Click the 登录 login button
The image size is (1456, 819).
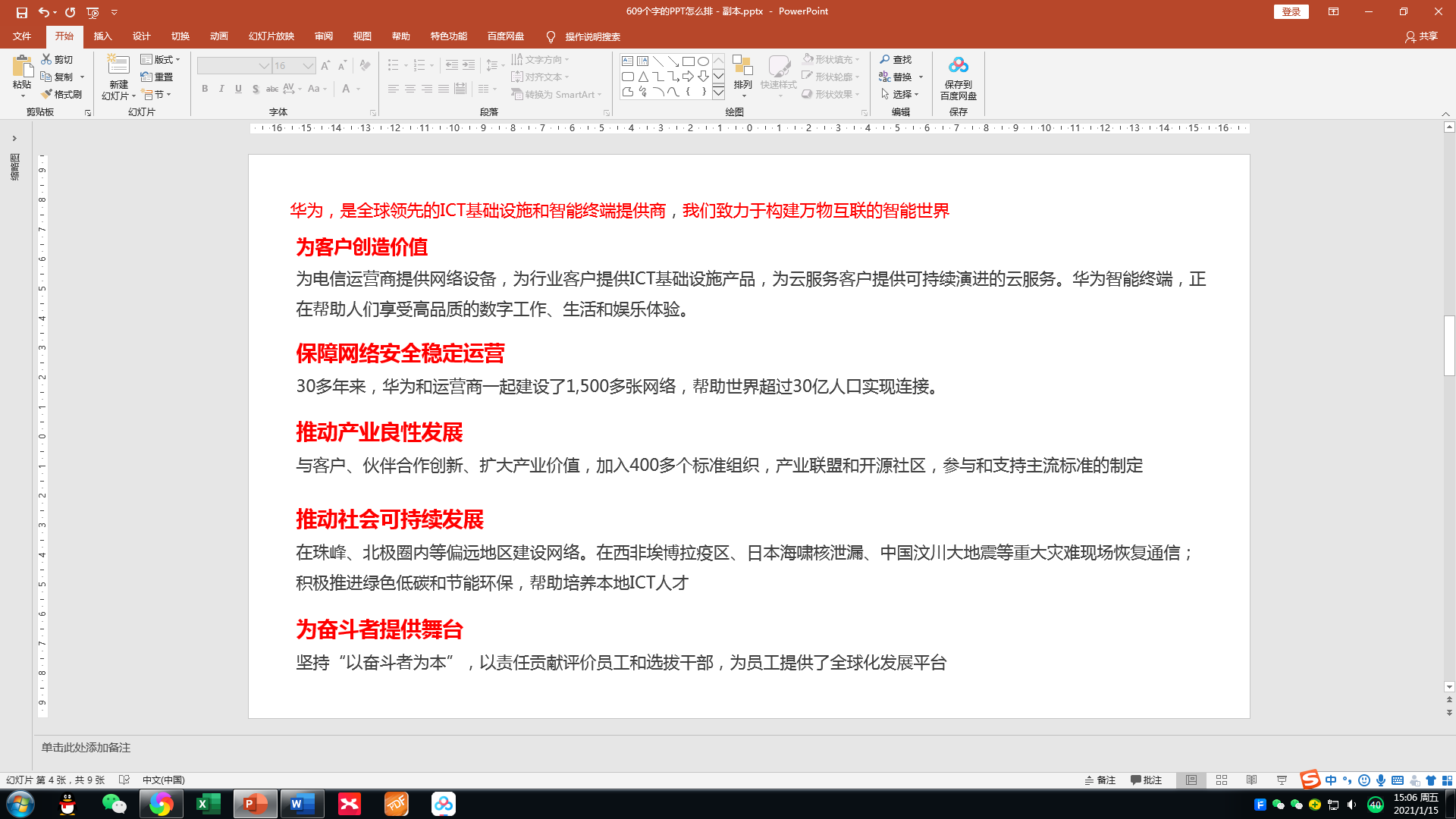click(1291, 11)
